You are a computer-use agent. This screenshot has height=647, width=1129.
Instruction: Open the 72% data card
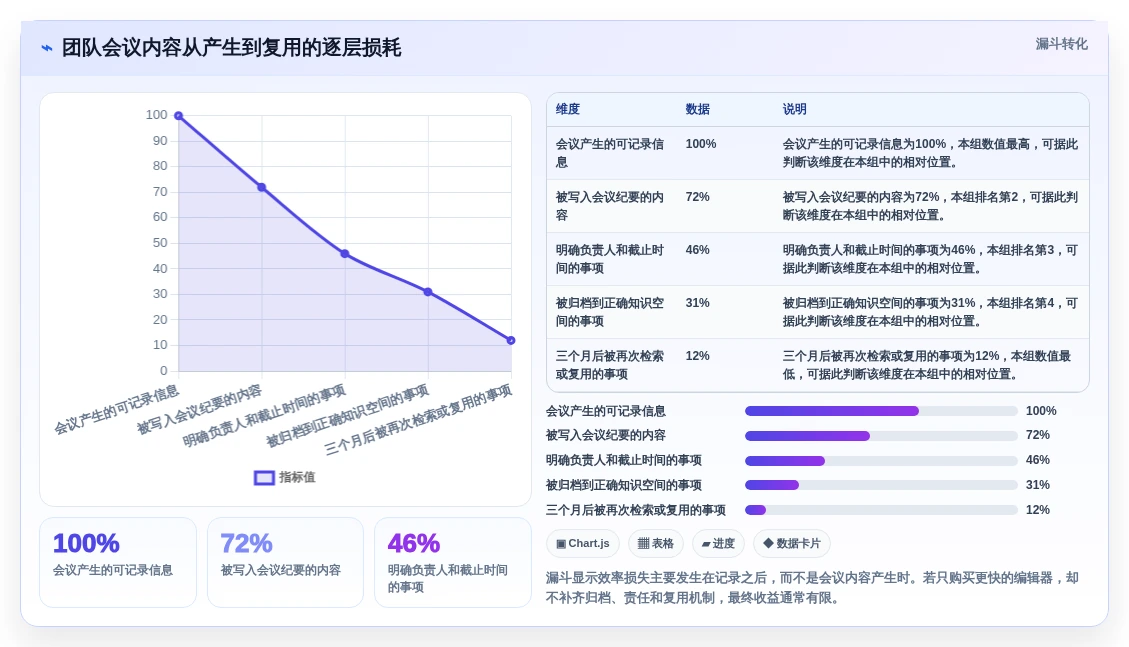coord(285,562)
